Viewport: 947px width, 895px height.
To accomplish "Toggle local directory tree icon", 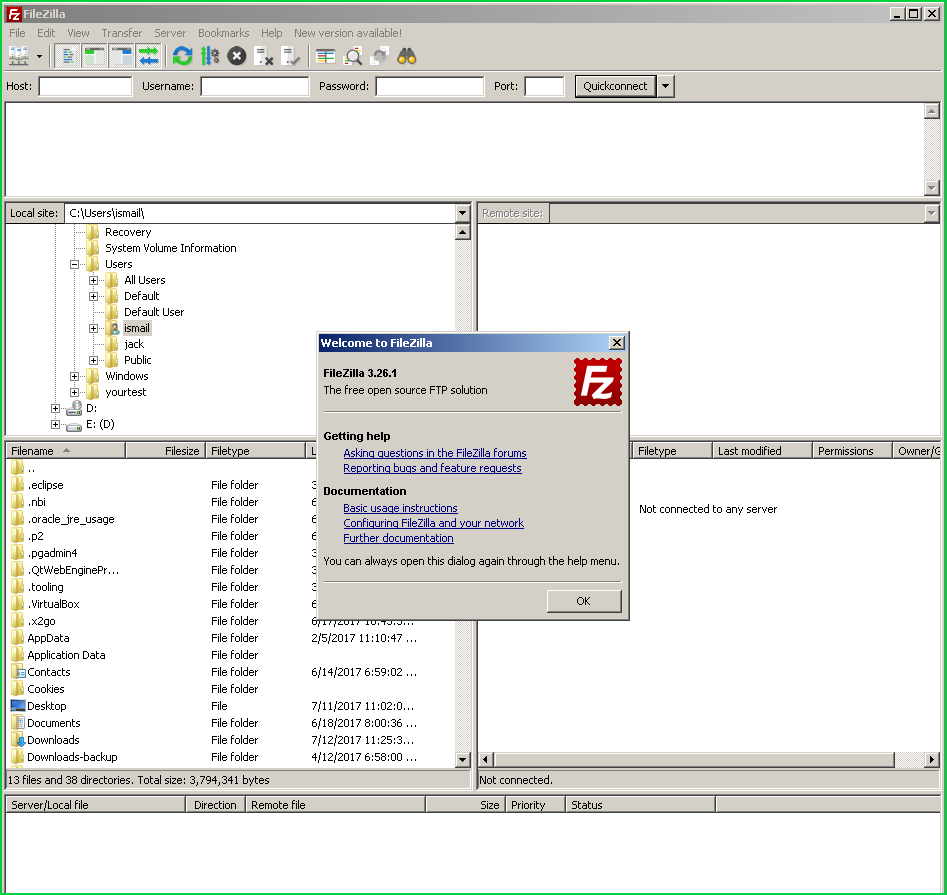I will click(x=94, y=57).
